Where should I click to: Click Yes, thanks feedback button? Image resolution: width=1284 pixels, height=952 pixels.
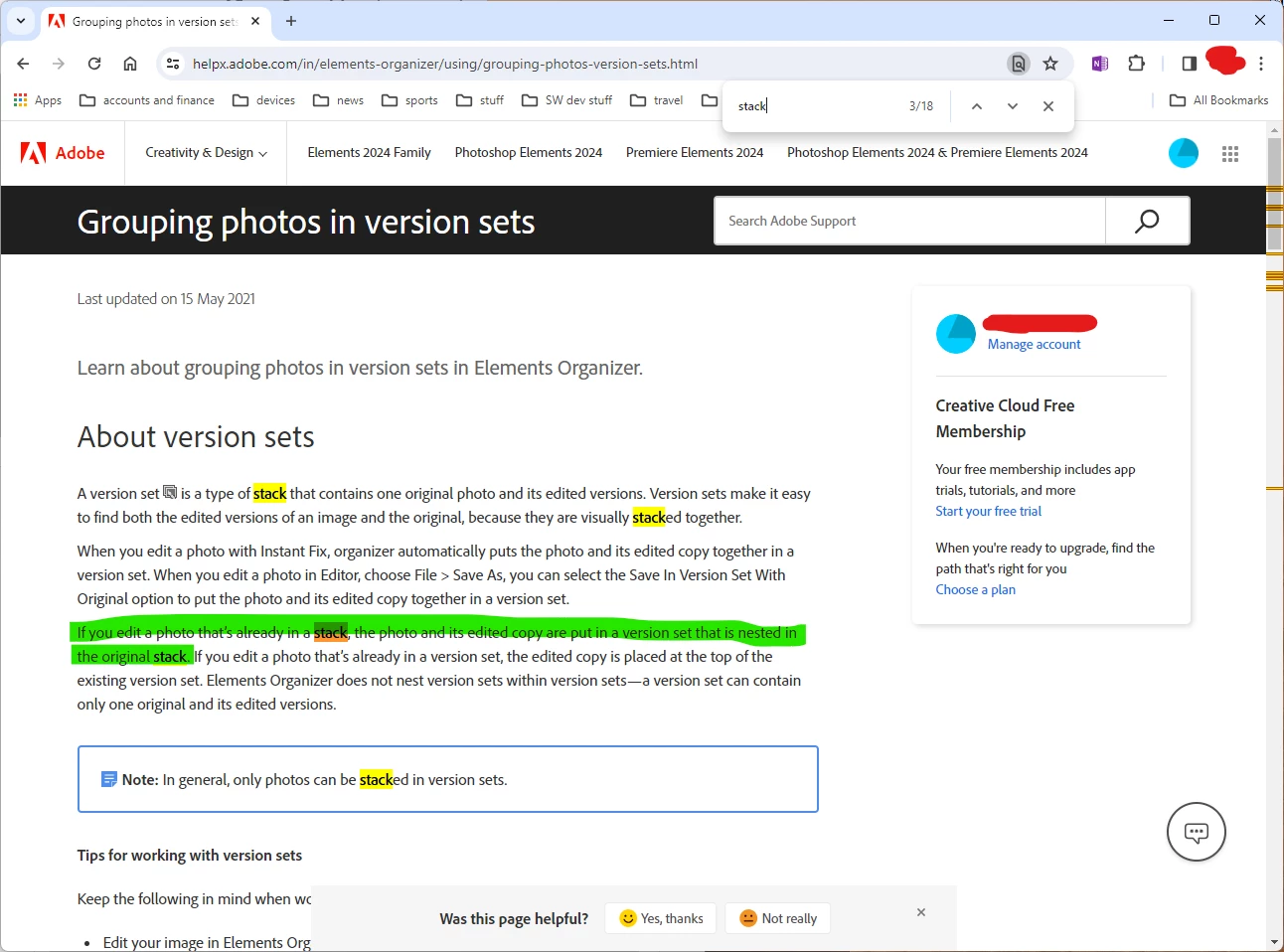(662, 919)
